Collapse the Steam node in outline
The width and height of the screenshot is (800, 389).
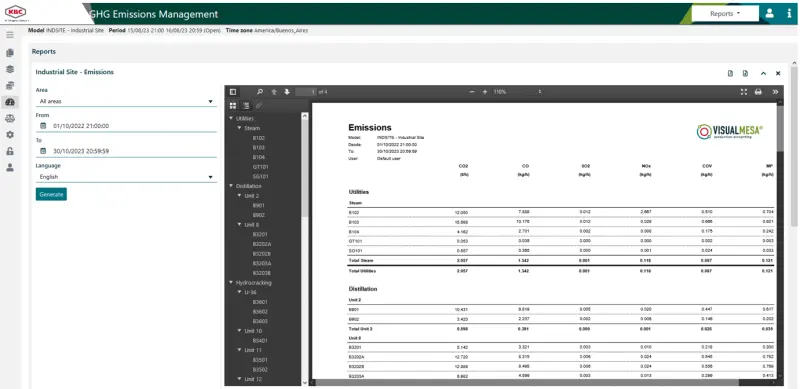[x=240, y=128]
